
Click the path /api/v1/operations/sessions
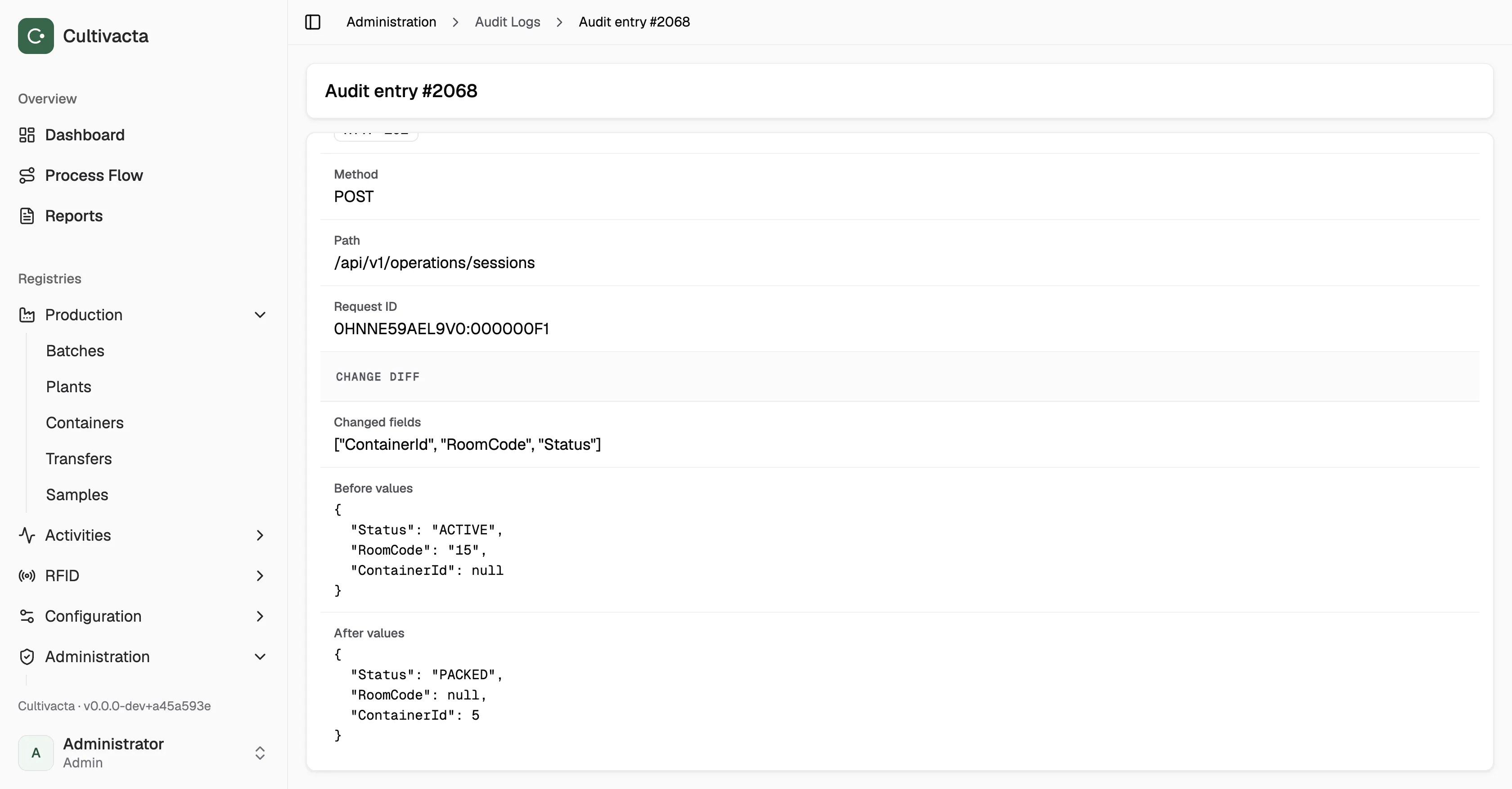coord(434,263)
